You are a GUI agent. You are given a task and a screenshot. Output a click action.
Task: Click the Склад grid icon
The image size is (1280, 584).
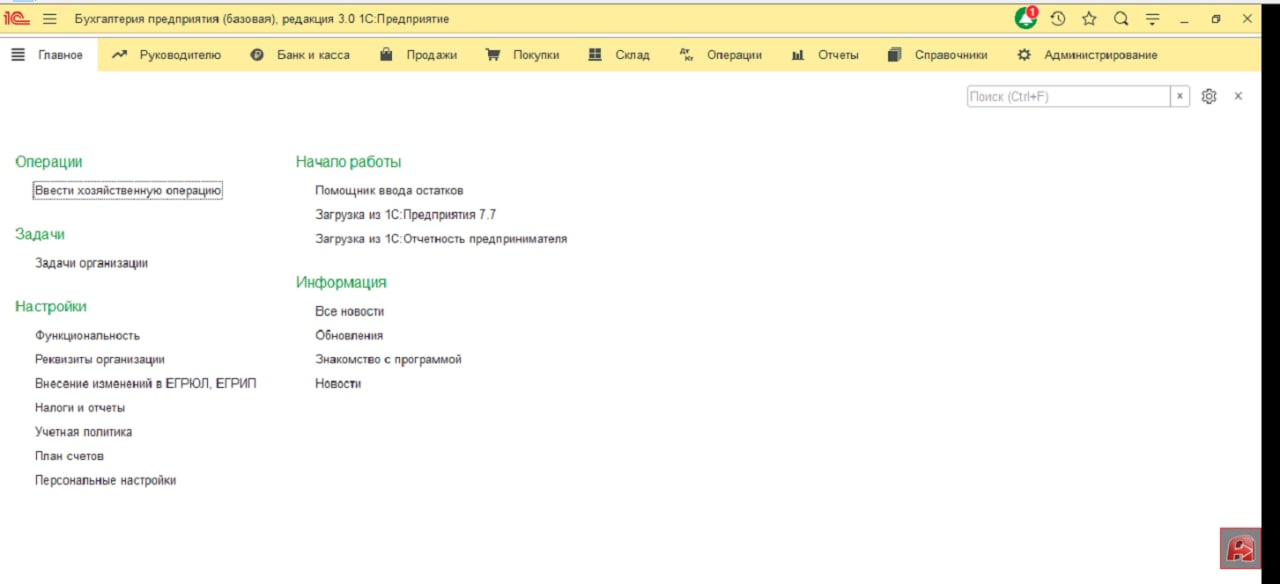[595, 55]
